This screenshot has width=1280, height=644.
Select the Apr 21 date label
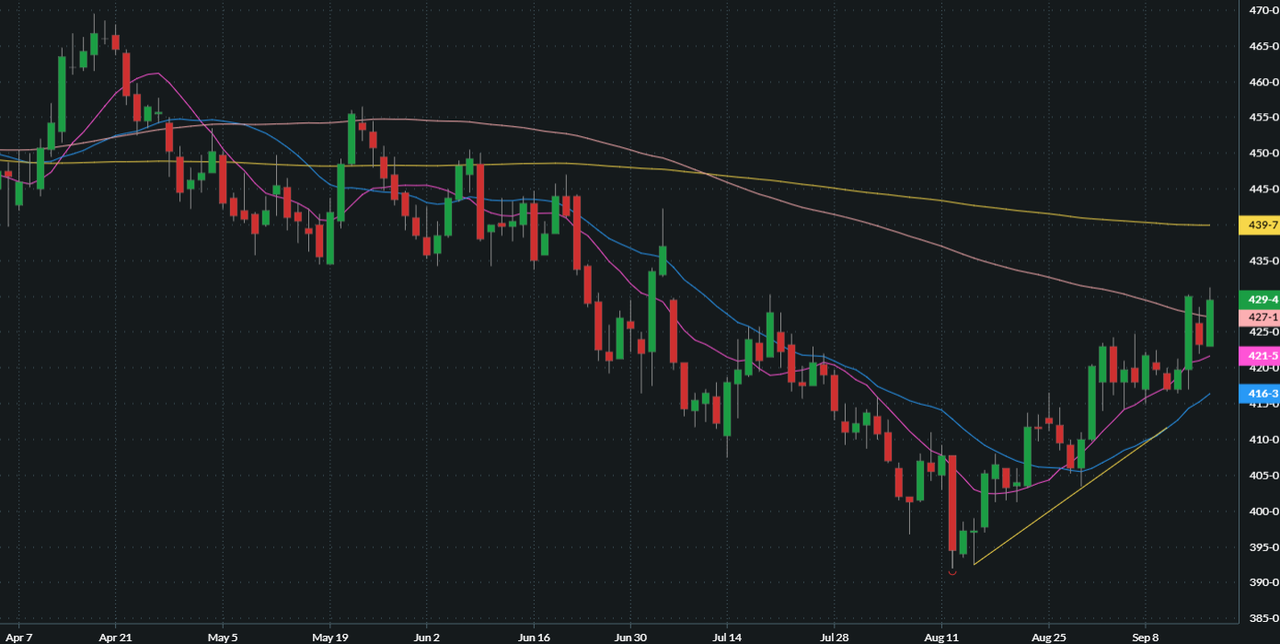click(116, 636)
